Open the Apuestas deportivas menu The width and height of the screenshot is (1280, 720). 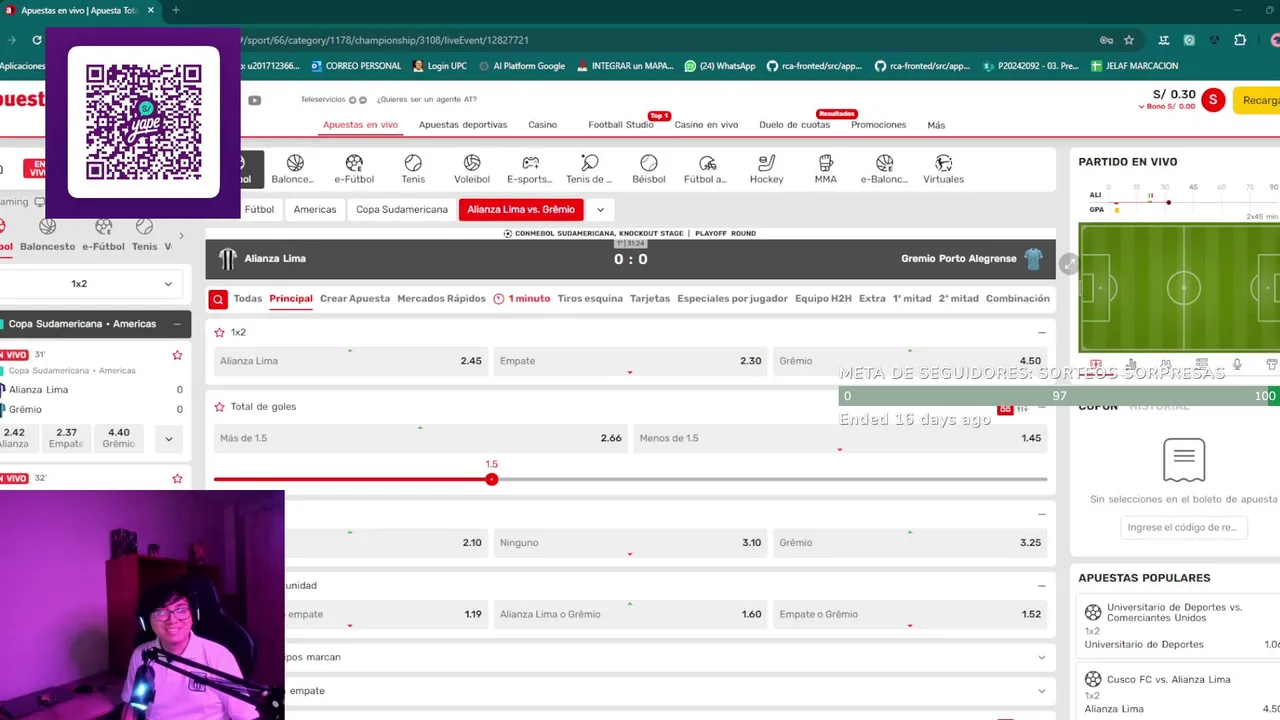tap(463, 125)
